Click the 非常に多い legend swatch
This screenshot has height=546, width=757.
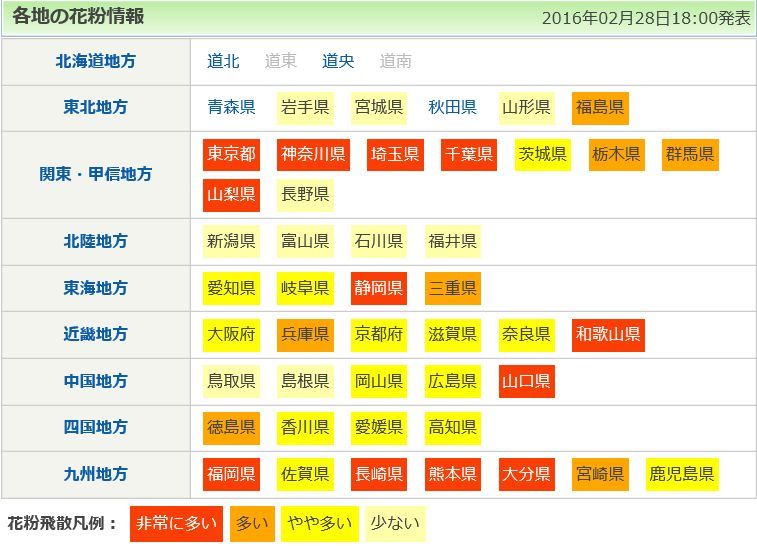pos(175,523)
